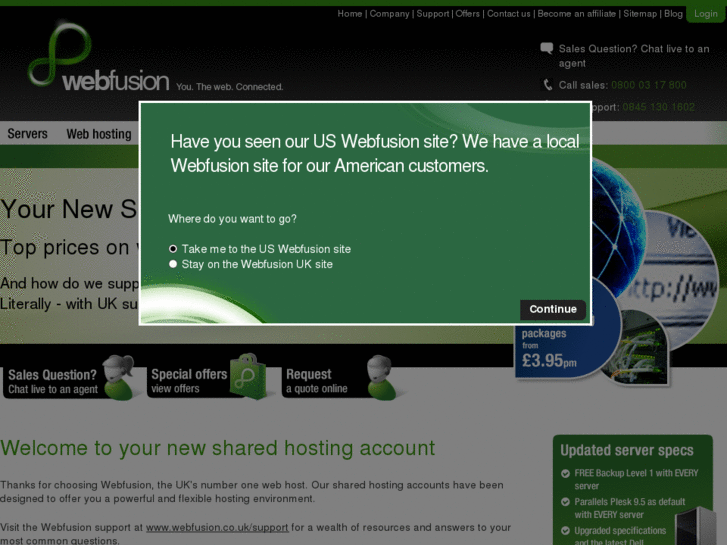Open the Servers menu tab

tap(27, 134)
